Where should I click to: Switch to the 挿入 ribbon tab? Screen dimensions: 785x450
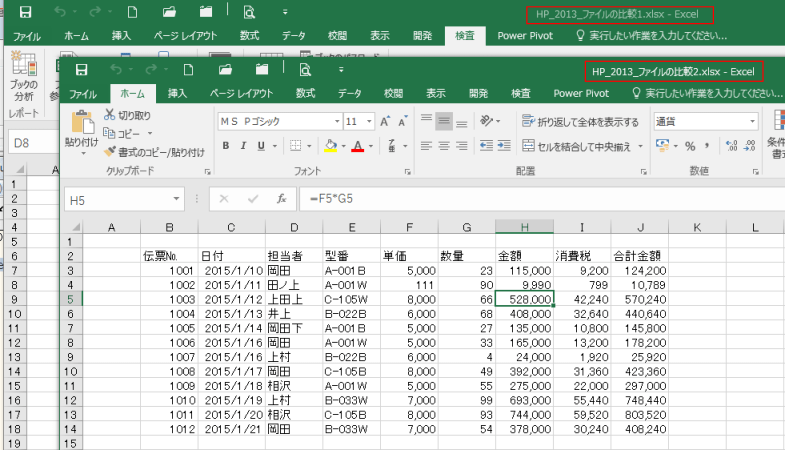tap(177, 93)
